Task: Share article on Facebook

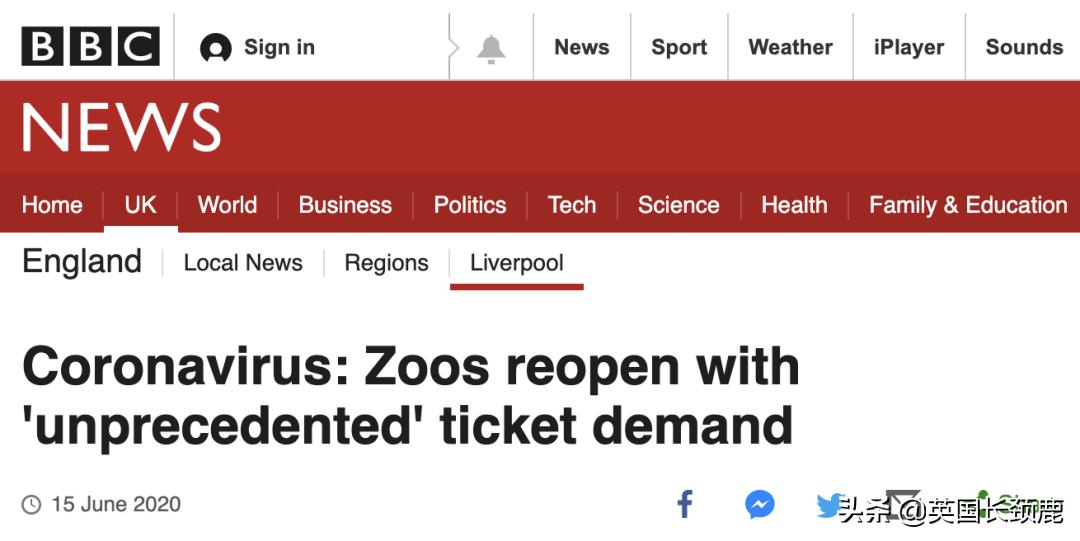Action: tap(685, 504)
